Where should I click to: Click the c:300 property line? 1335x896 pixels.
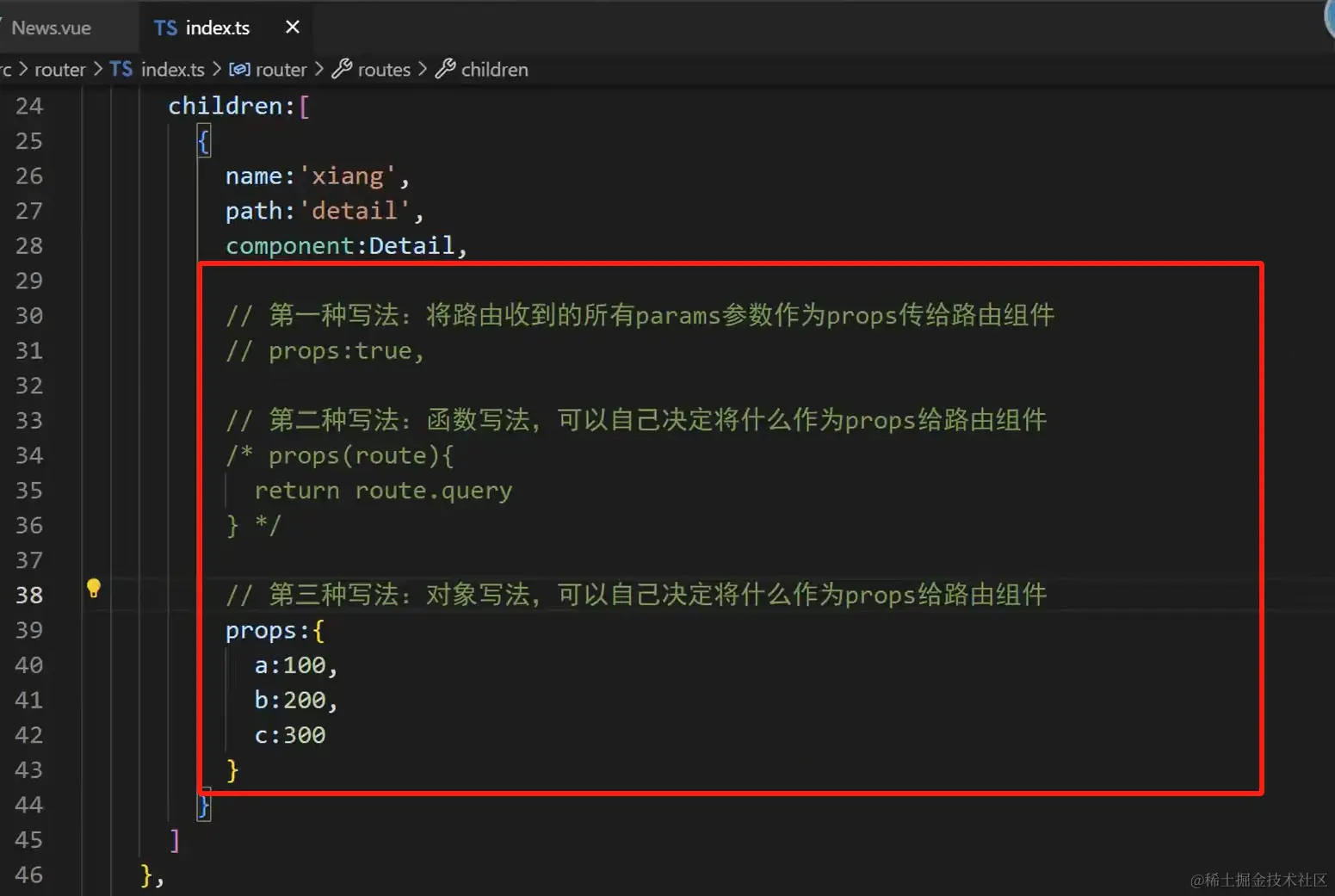[x=290, y=735]
